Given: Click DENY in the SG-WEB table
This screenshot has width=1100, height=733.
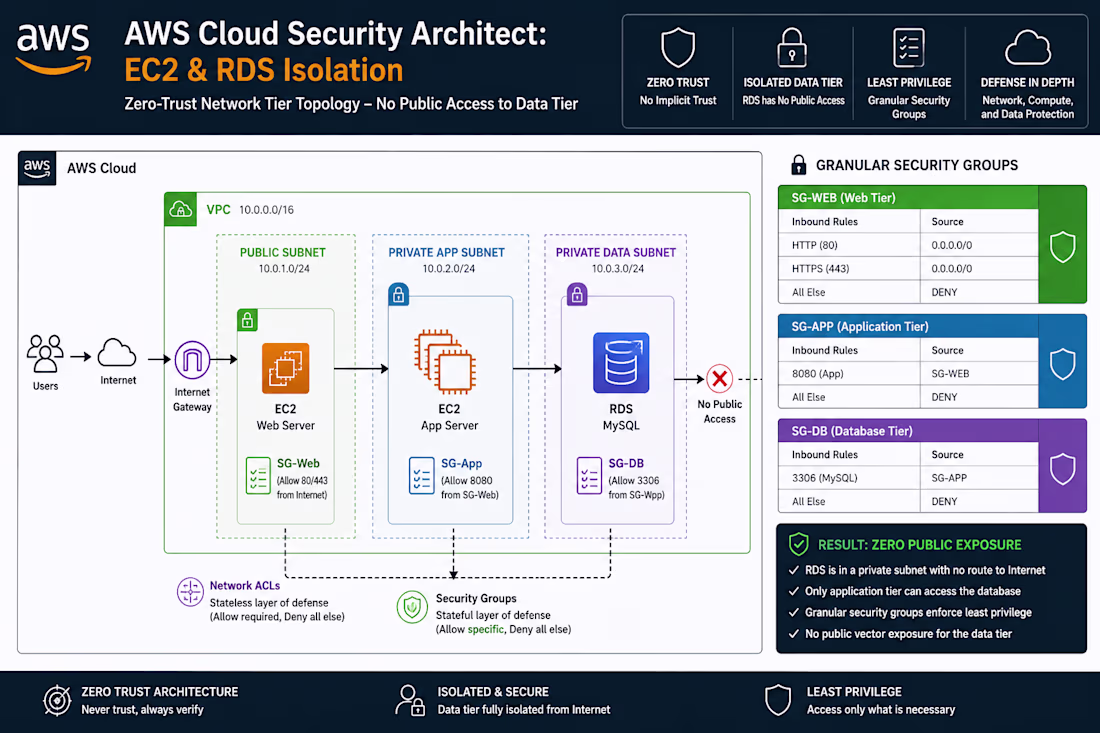Looking at the screenshot, I should pyautogui.click(x=944, y=292).
